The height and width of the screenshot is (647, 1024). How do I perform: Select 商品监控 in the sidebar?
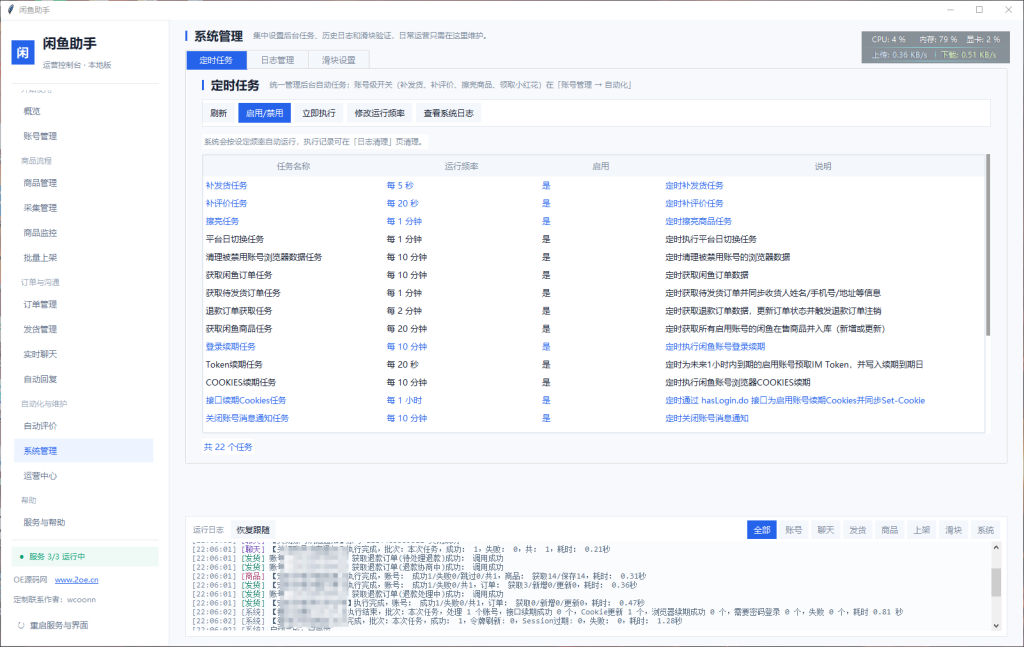click(84, 233)
